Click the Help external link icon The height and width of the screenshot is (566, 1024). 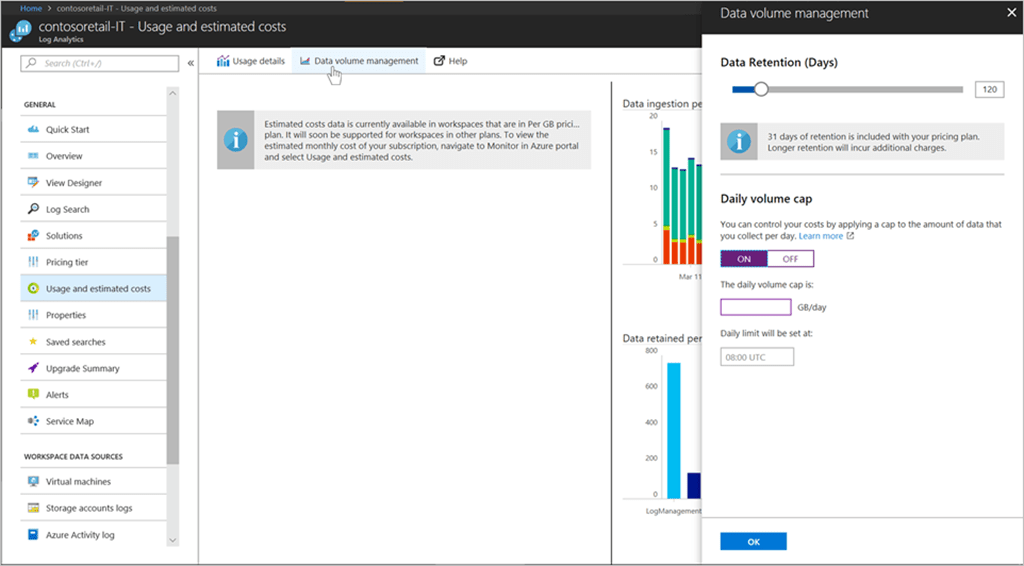pos(440,61)
